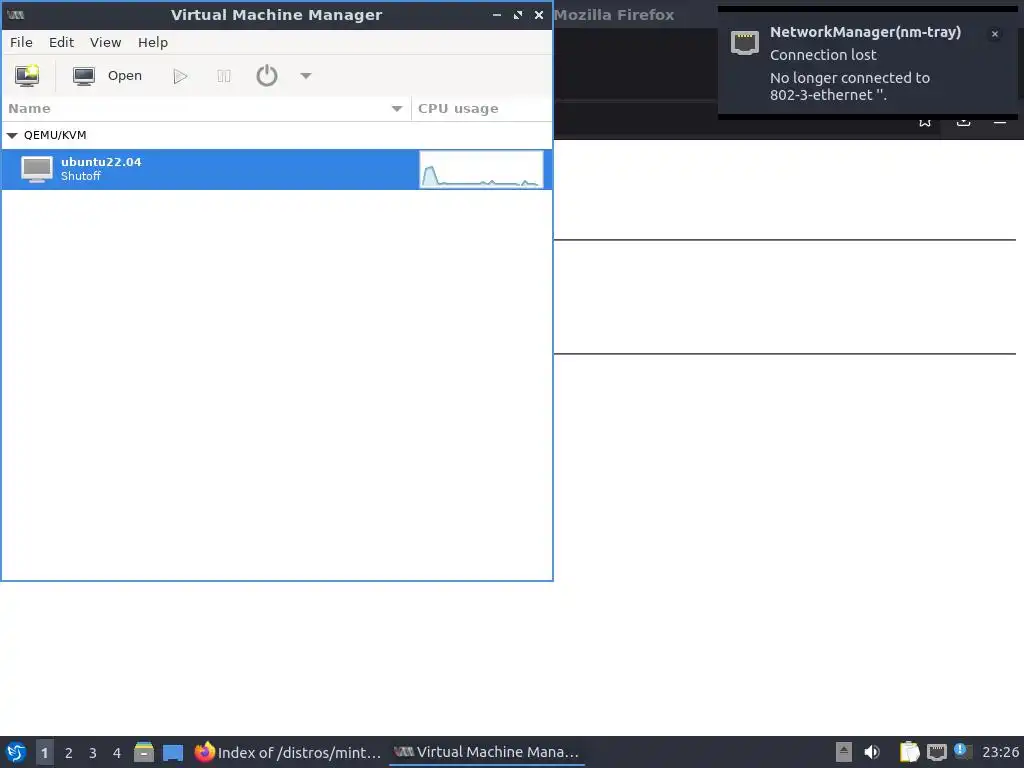This screenshot has width=1024, height=768.
Task: Click the Create new virtual machine icon
Action: coord(27,76)
